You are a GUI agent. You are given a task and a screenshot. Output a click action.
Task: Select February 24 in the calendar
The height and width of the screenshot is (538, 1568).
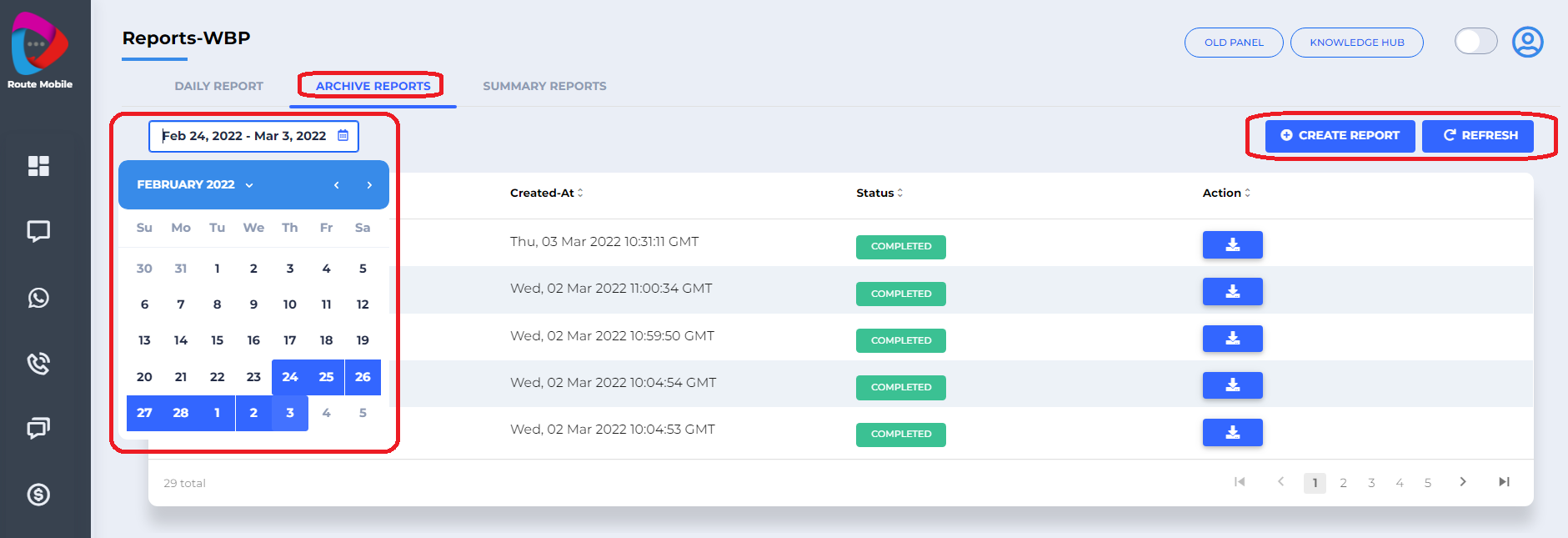(x=290, y=377)
